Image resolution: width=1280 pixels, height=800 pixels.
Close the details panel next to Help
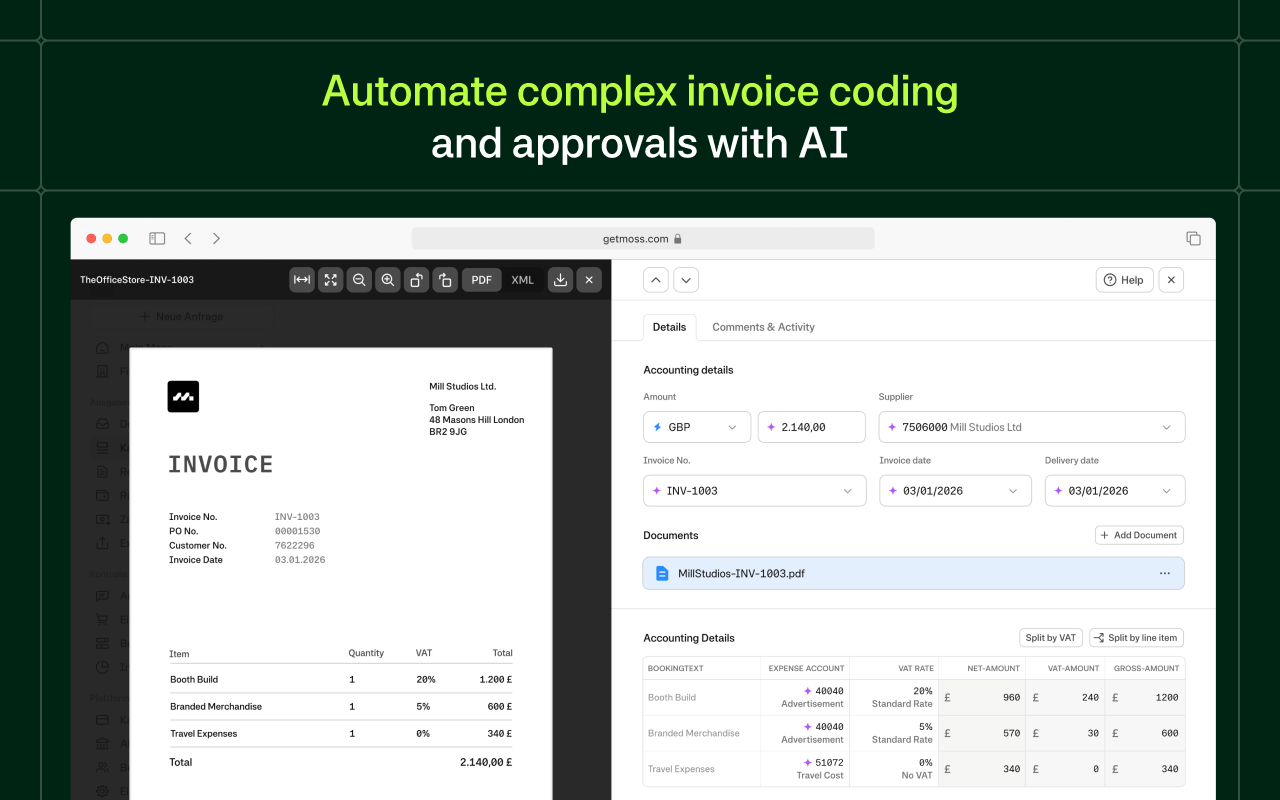(1171, 280)
